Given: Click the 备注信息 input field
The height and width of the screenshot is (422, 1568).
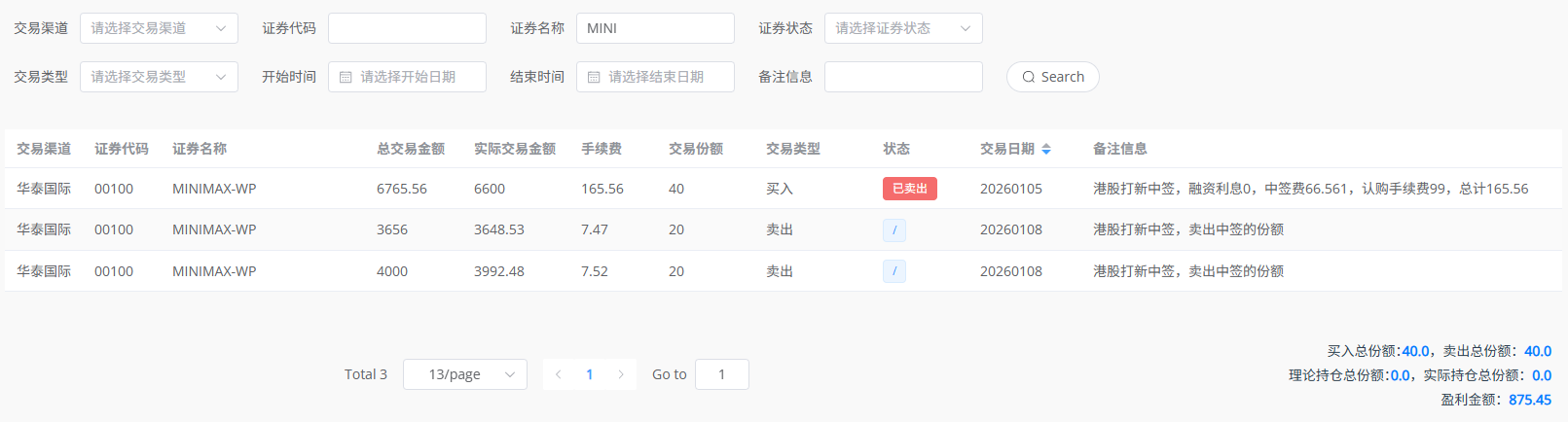Looking at the screenshot, I should click(x=903, y=77).
